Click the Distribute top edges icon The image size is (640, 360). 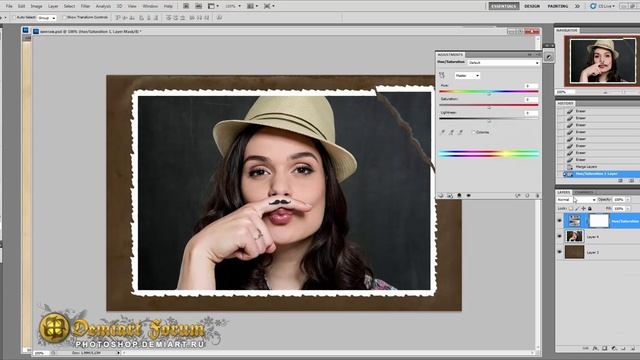coord(169,18)
